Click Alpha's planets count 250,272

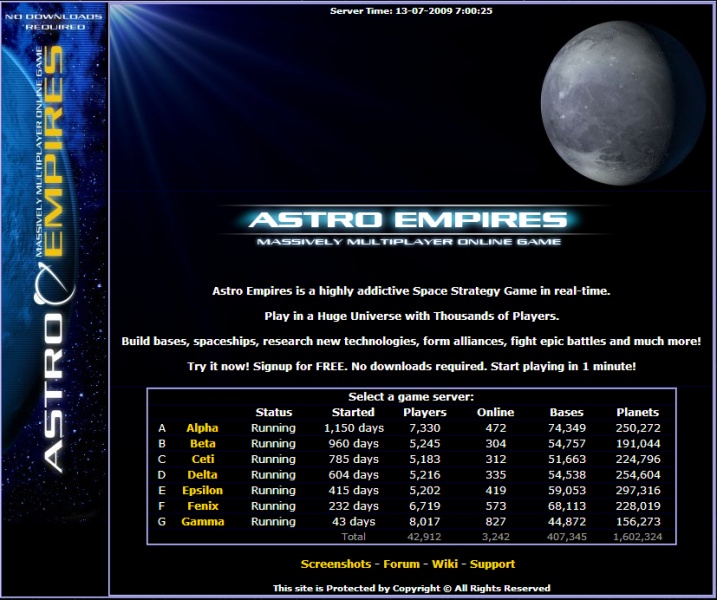(x=638, y=428)
